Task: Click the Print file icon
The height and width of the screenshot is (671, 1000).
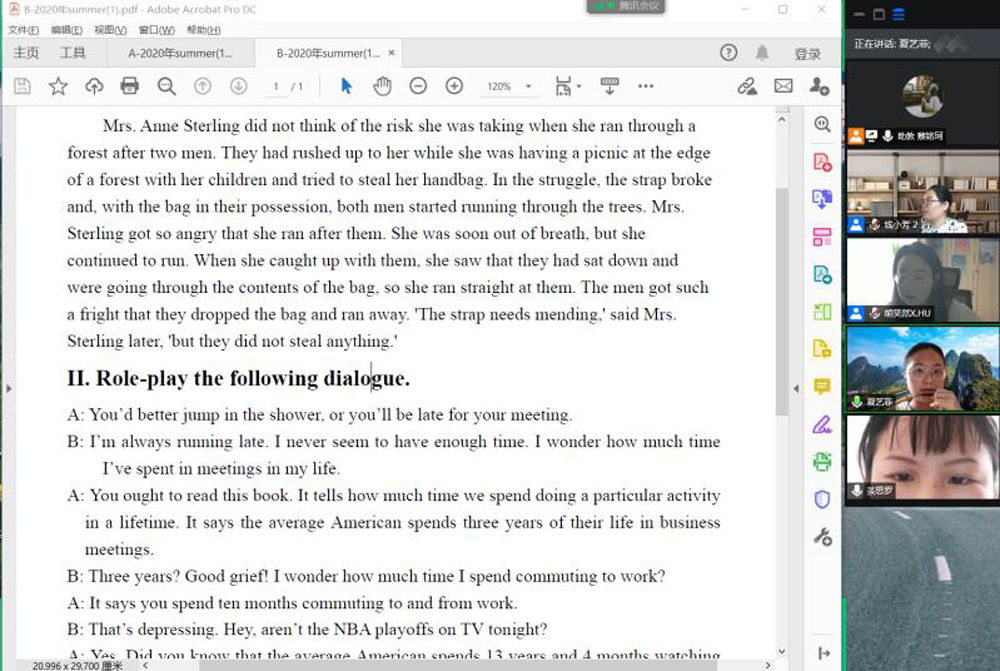Action: (x=130, y=87)
